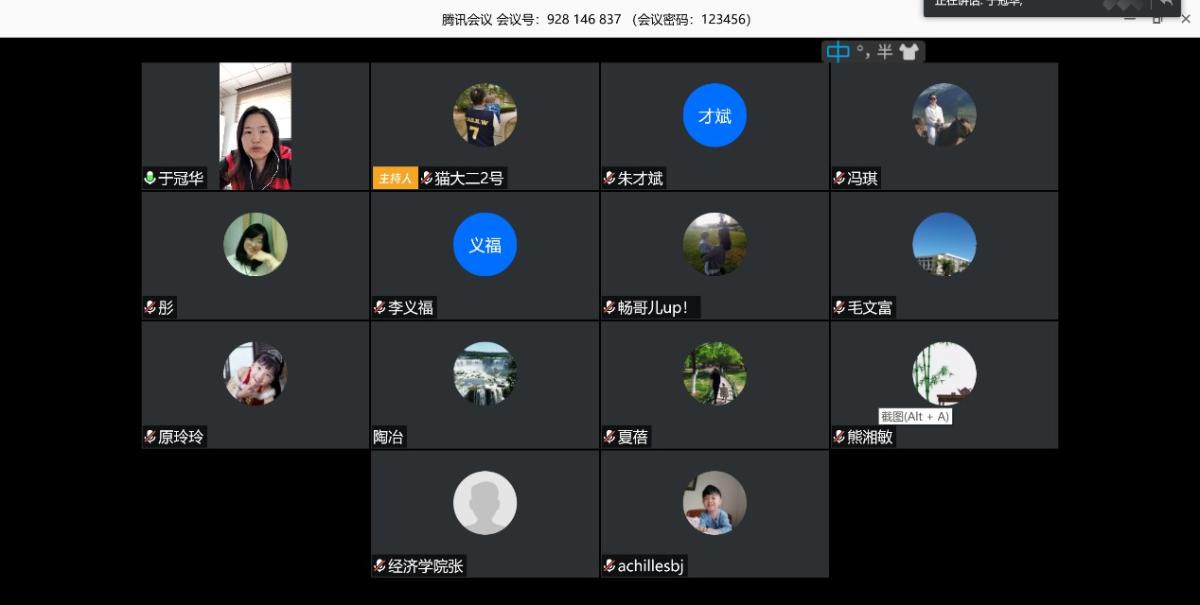Screen dimensions: 1200x605
Task: Select 于冠华's live video feed
Action: (x=255, y=126)
